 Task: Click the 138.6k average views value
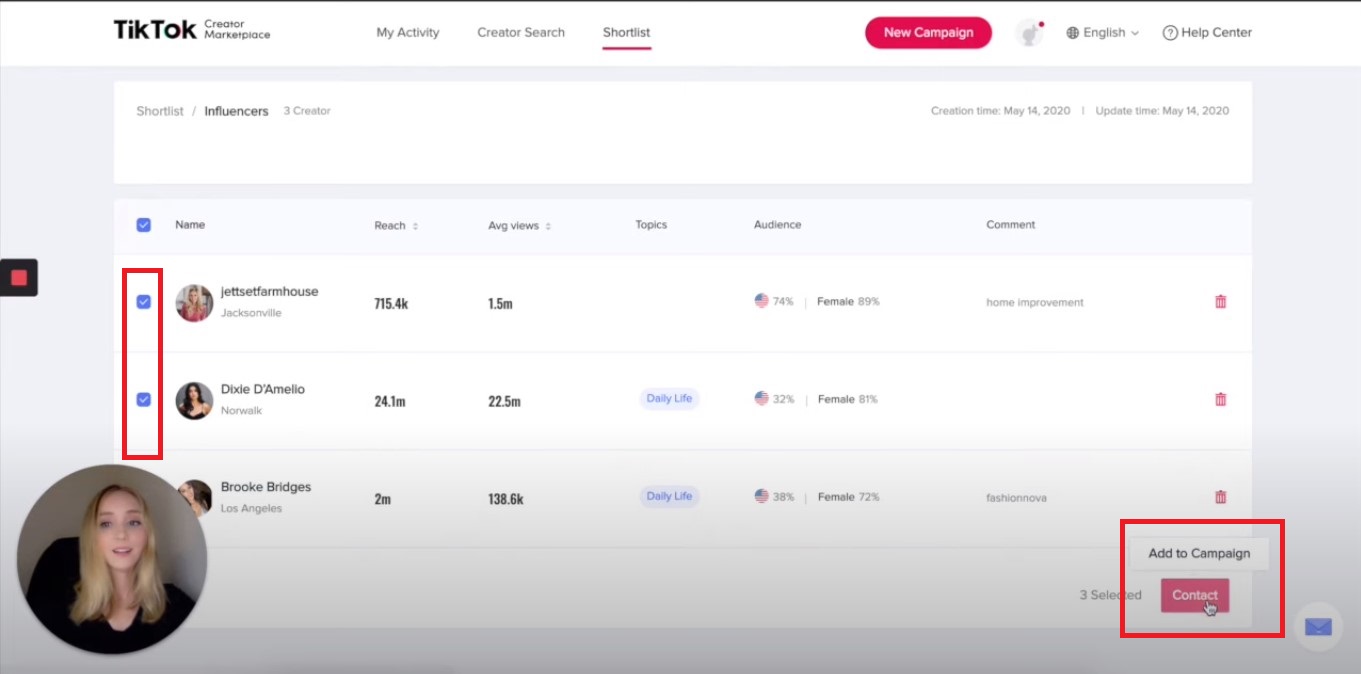coord(506,498)
